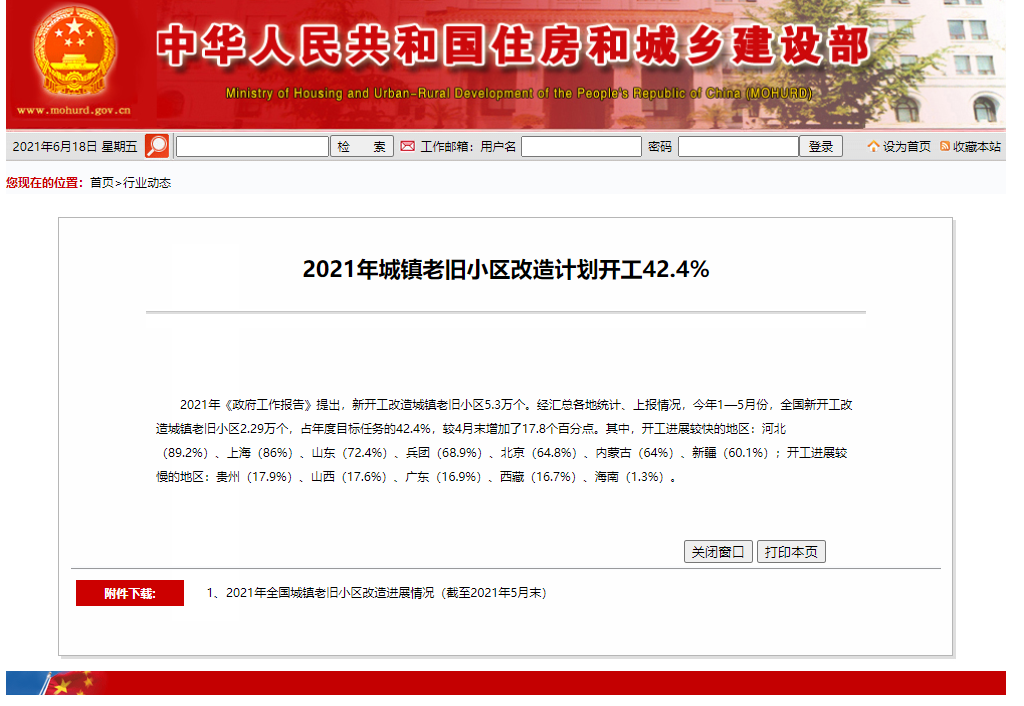Open the 设为首页 link
Screen dimensions: 1024x706
point(906,147)
